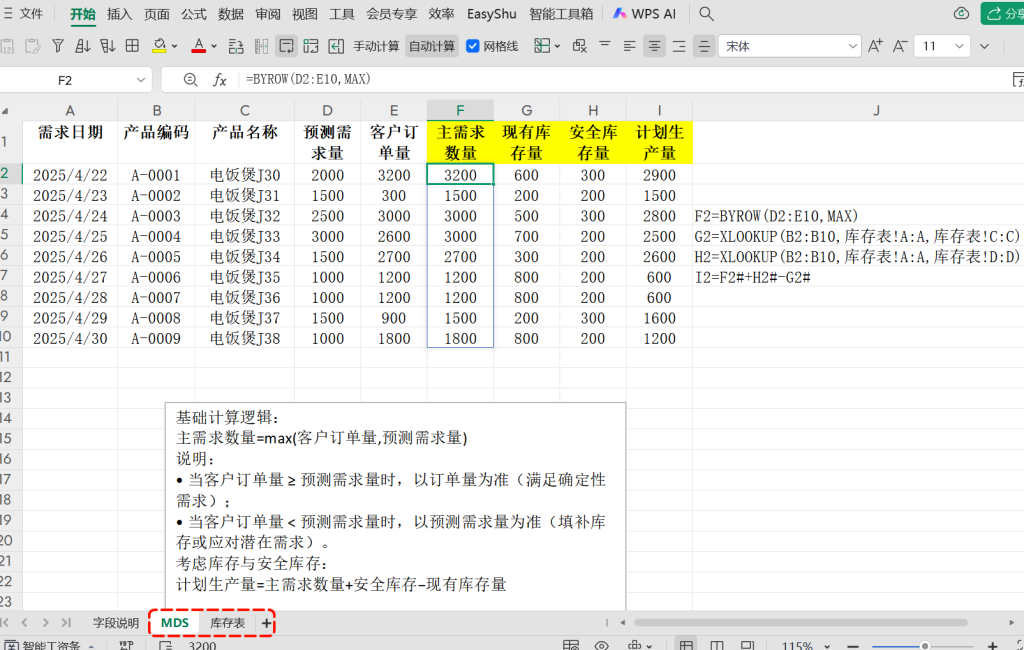Click the 手动计算 button
This screenshot has height=650, width=1024.
[376, 46]
